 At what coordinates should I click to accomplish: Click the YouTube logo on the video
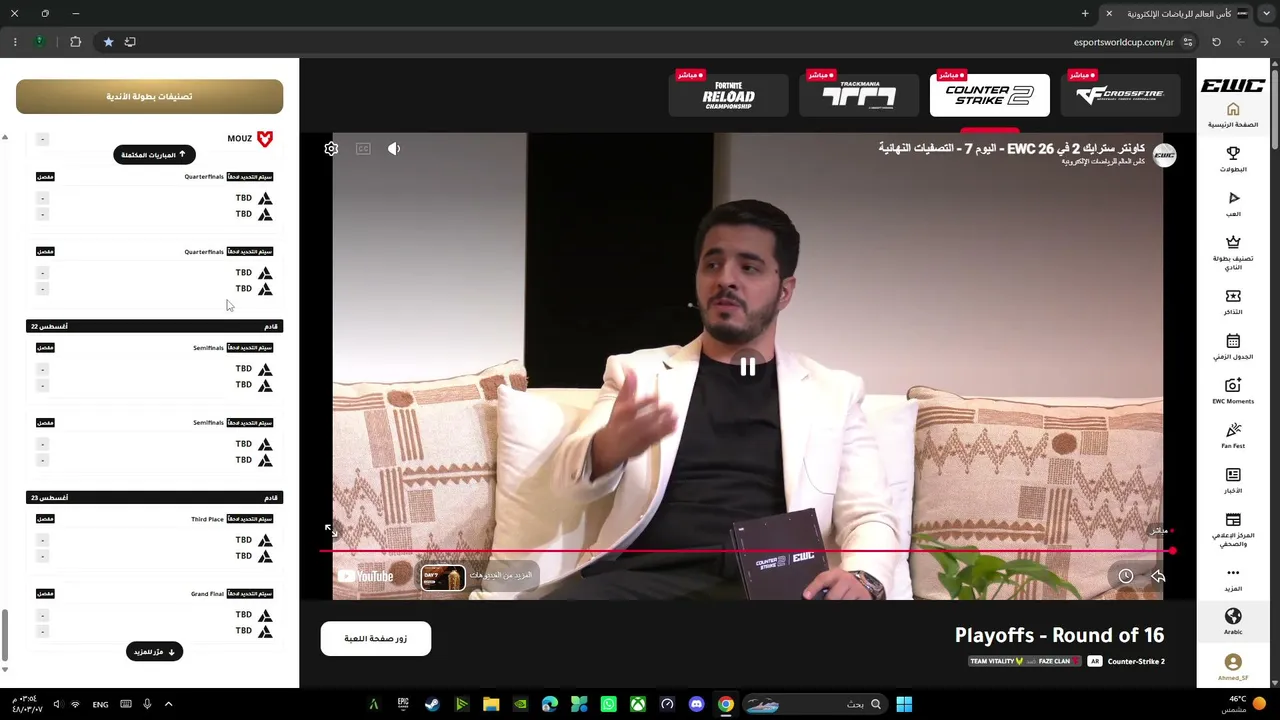click(x=365, y=576)
